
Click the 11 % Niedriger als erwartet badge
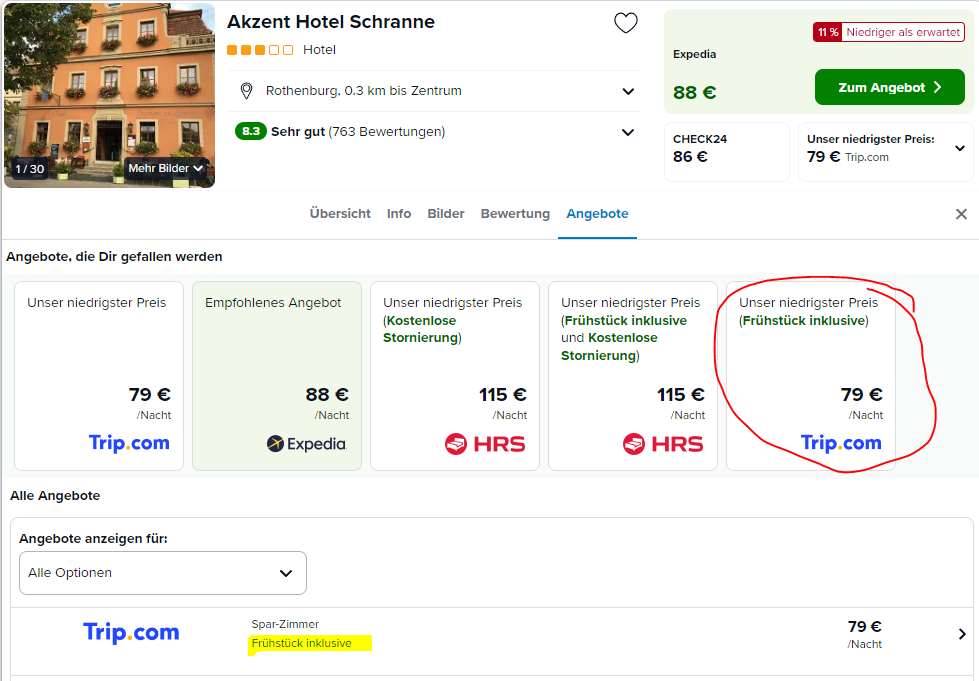point(888,32)
